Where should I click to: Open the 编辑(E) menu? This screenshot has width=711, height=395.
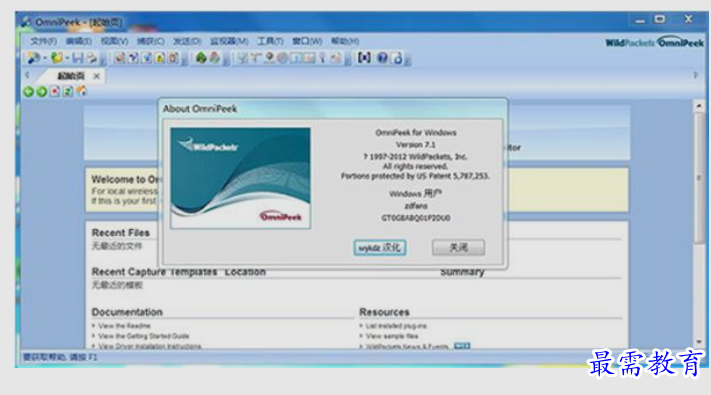coord(78,41)
